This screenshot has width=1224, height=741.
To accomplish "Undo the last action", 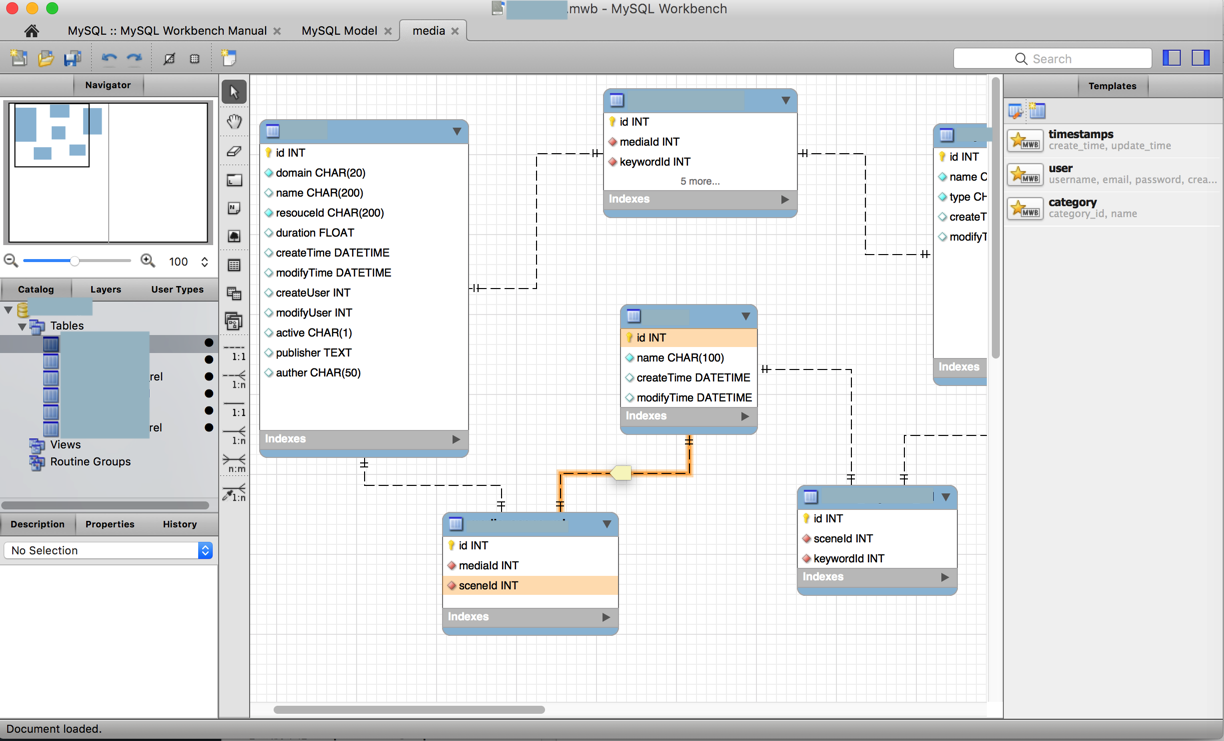I will click(109, 58).
